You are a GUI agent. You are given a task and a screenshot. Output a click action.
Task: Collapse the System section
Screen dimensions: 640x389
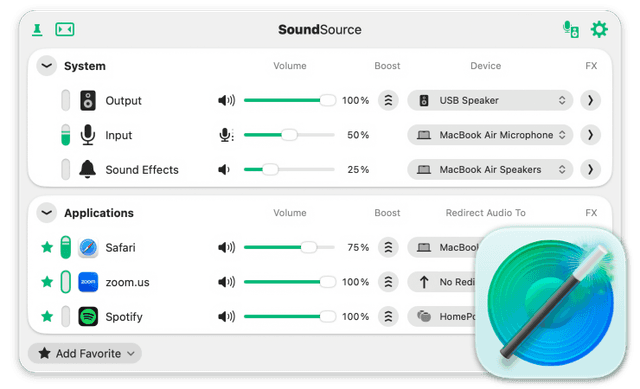(x=47, y=66)
